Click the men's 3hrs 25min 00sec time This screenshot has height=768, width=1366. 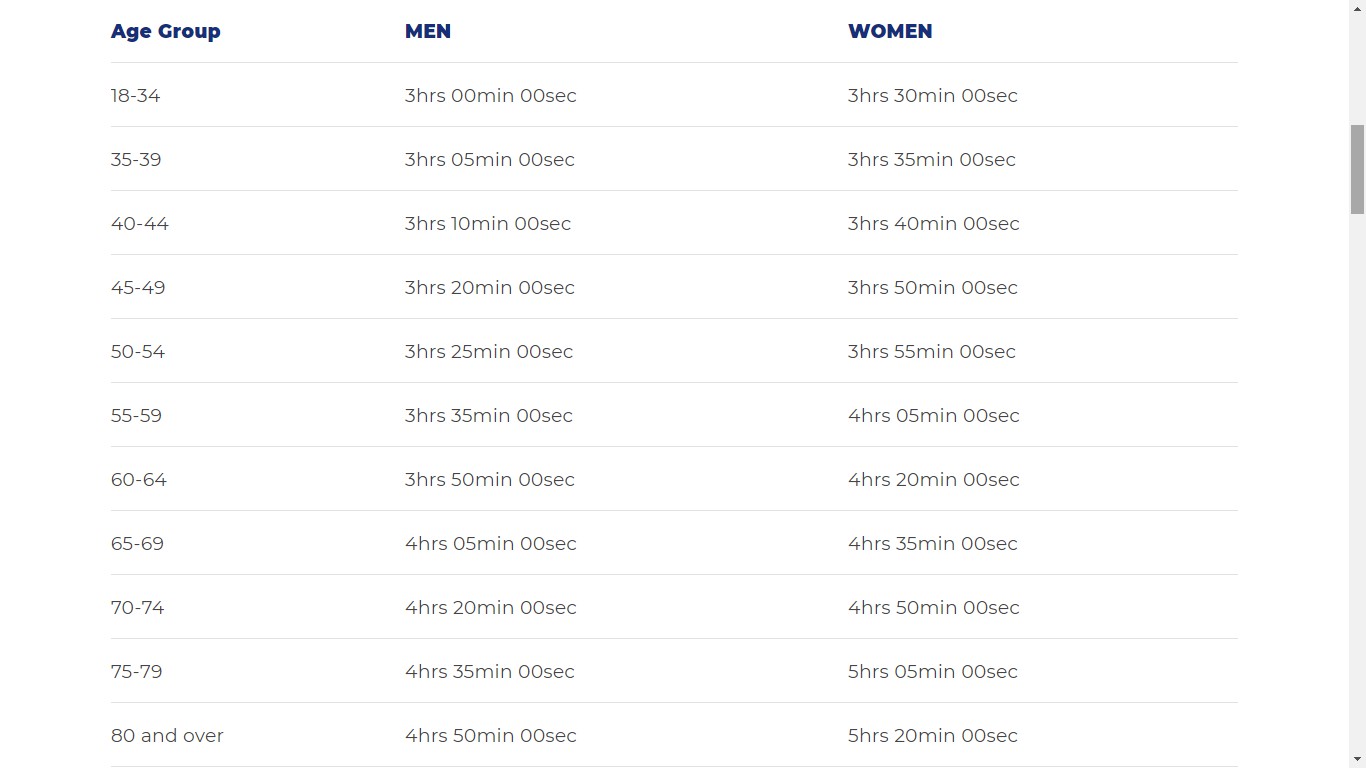point(489,352)
